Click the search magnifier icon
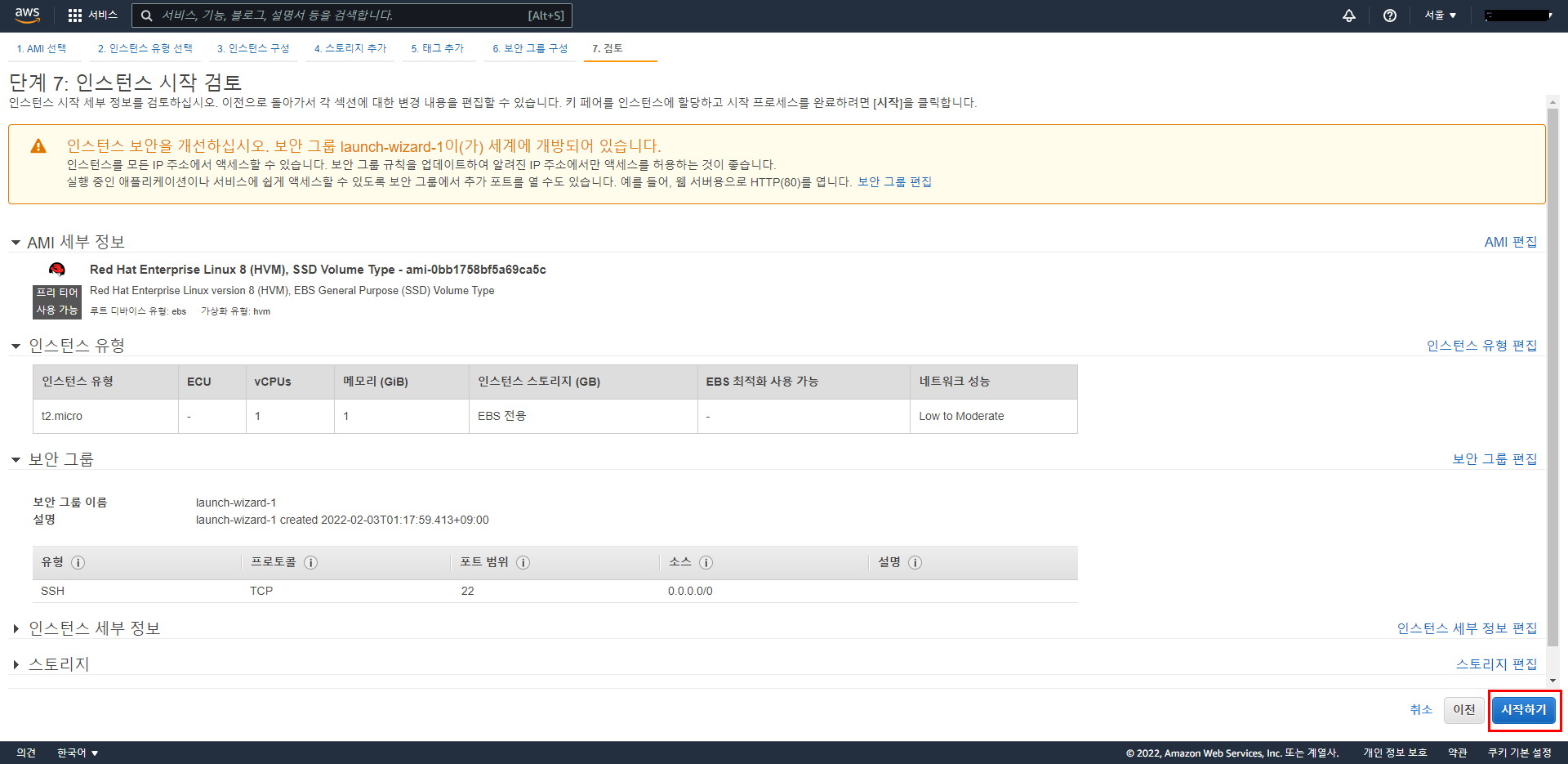The image size is (1568, 764). (147, 16)
